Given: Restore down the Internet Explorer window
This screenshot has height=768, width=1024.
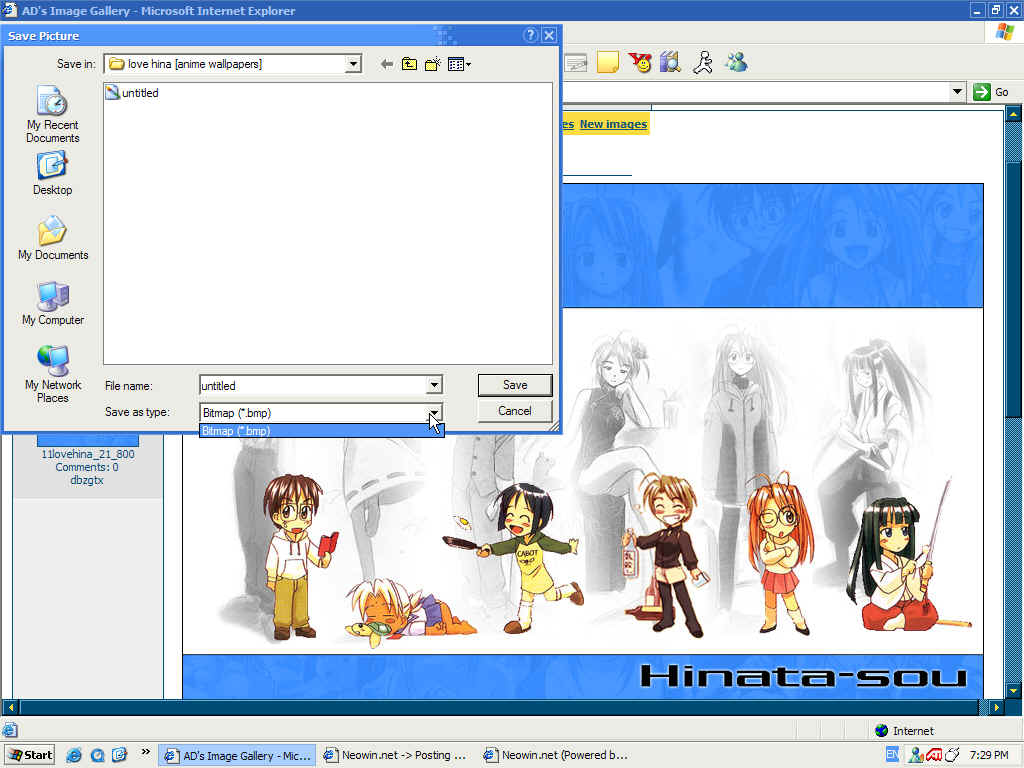Looking at the screenshot, I should click(x=995, y=10).
